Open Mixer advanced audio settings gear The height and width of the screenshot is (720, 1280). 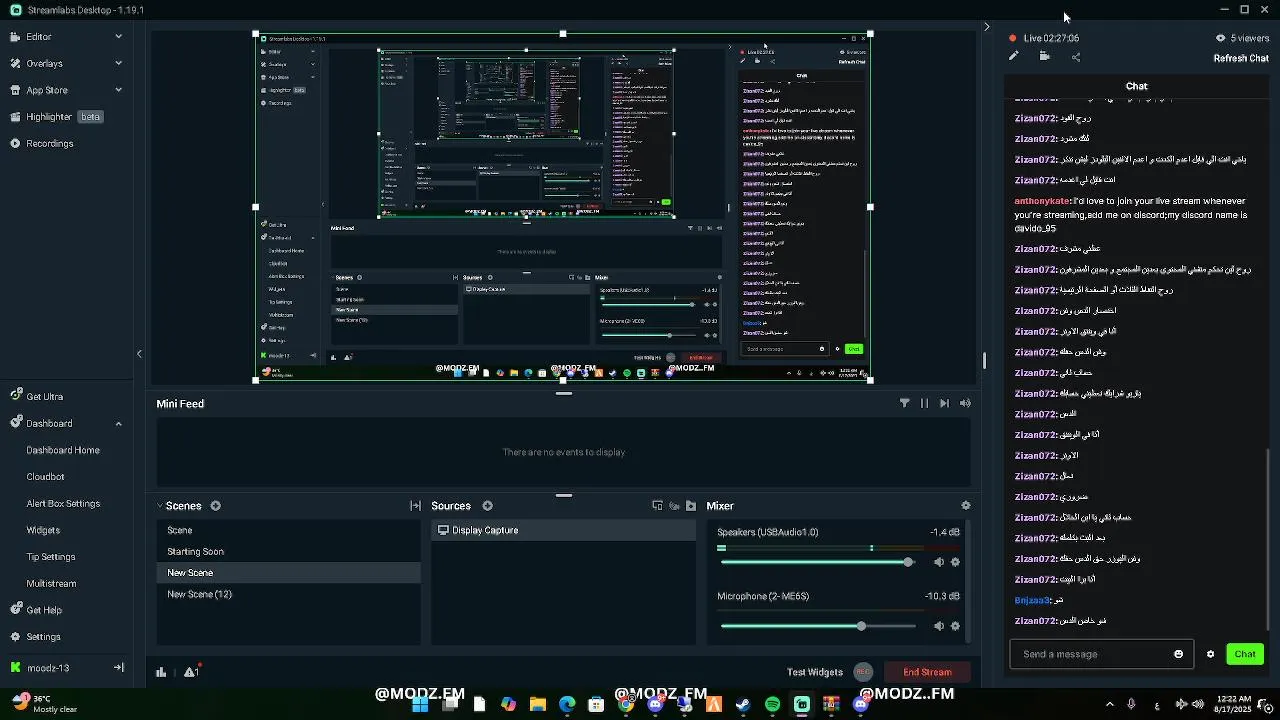click(x=965, y=506)
